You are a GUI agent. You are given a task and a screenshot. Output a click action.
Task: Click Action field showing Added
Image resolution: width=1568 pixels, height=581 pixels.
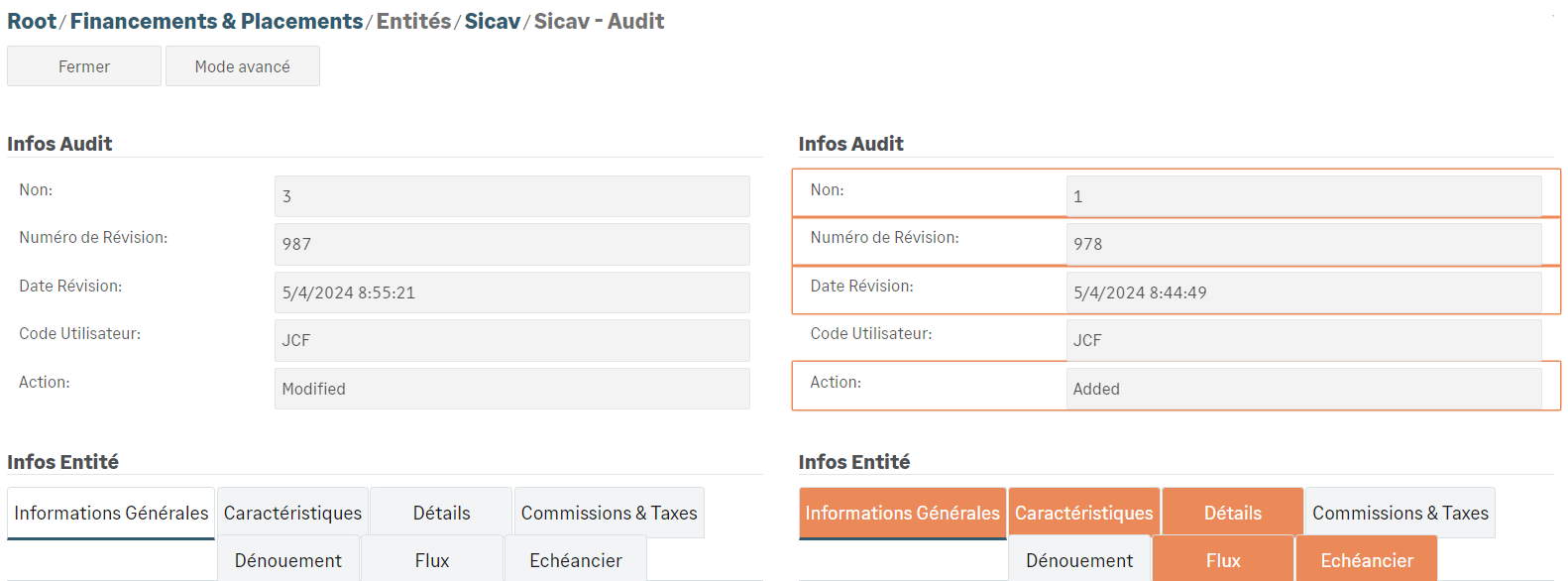point(1303,389)
